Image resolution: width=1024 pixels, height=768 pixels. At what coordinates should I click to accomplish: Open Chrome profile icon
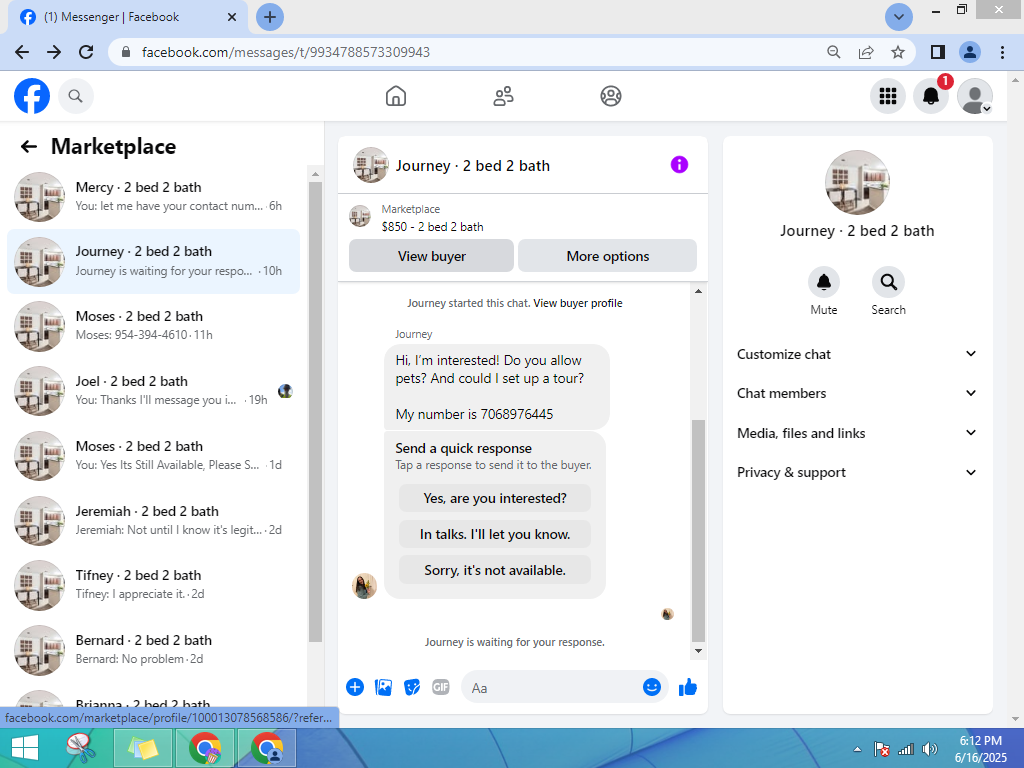[x=970, y=52]
